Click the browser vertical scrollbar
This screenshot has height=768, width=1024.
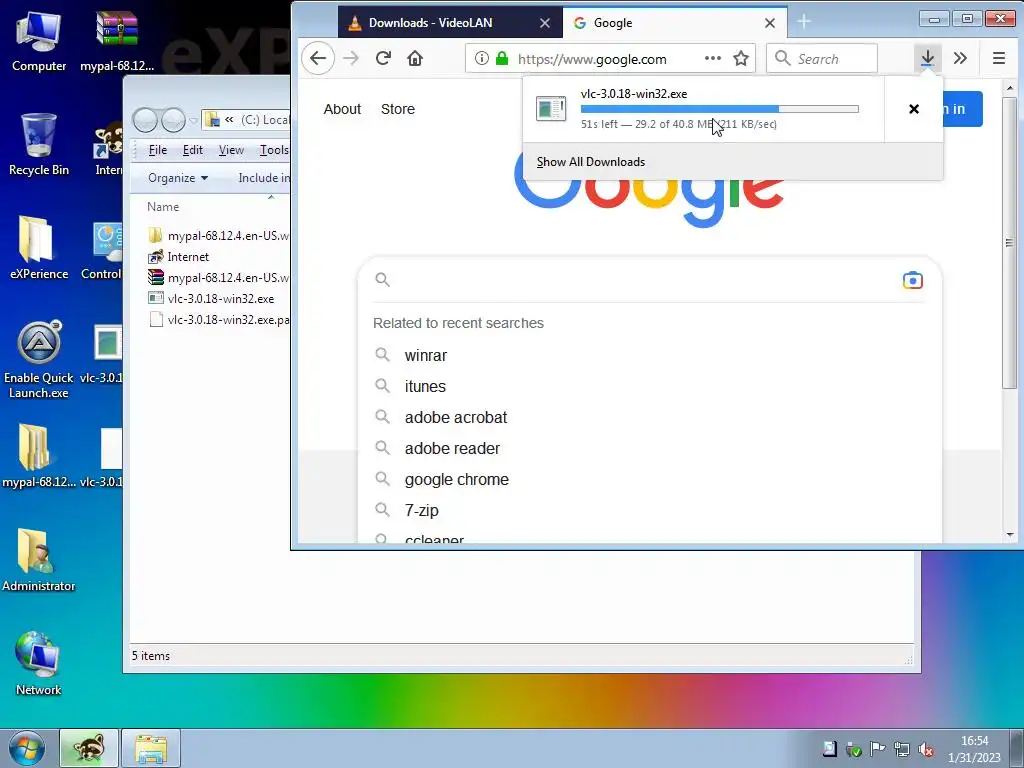[1010, 243]
